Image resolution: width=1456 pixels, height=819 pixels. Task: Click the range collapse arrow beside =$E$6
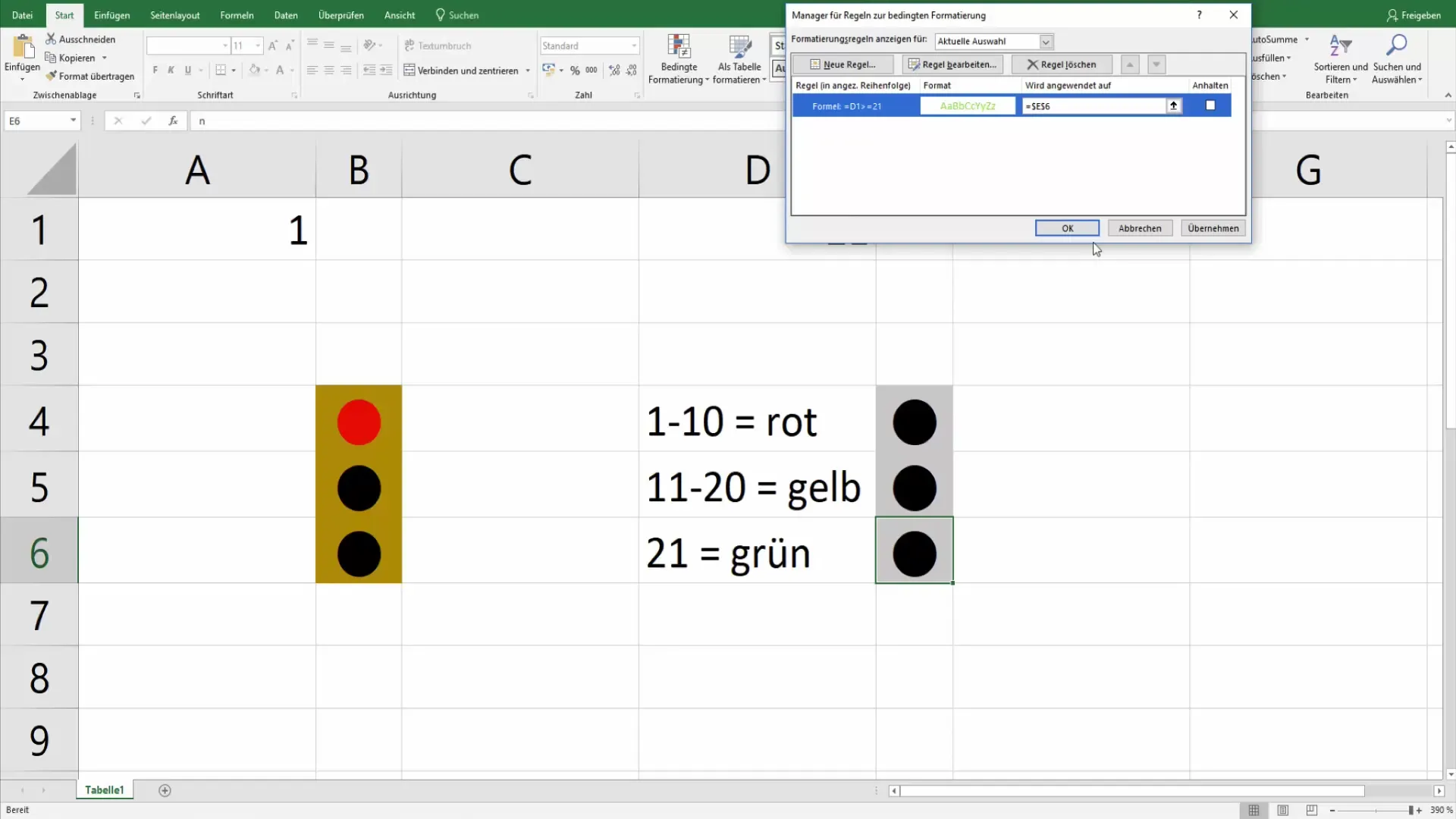tap(1173, 105)
